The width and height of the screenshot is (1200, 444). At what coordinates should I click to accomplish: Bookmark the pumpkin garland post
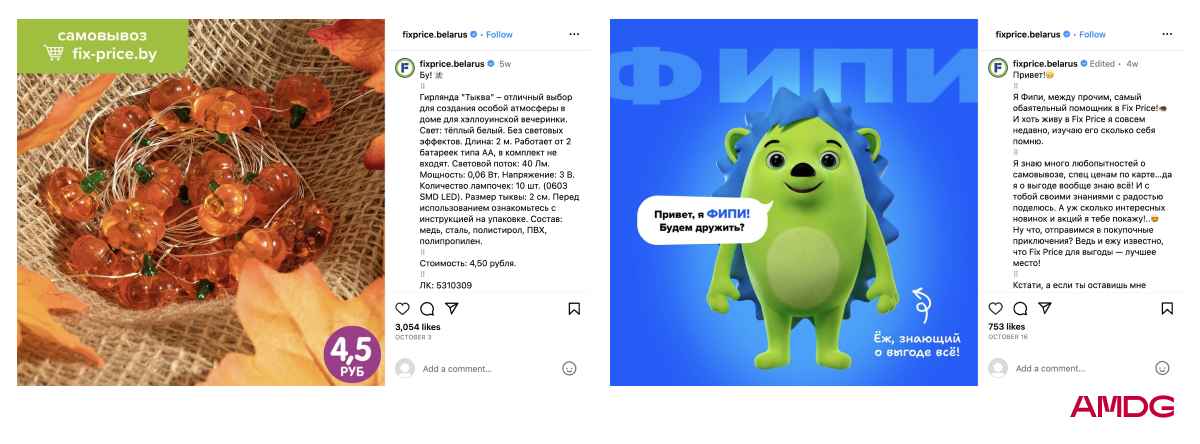pyautogui.click(x=574, y=309)
